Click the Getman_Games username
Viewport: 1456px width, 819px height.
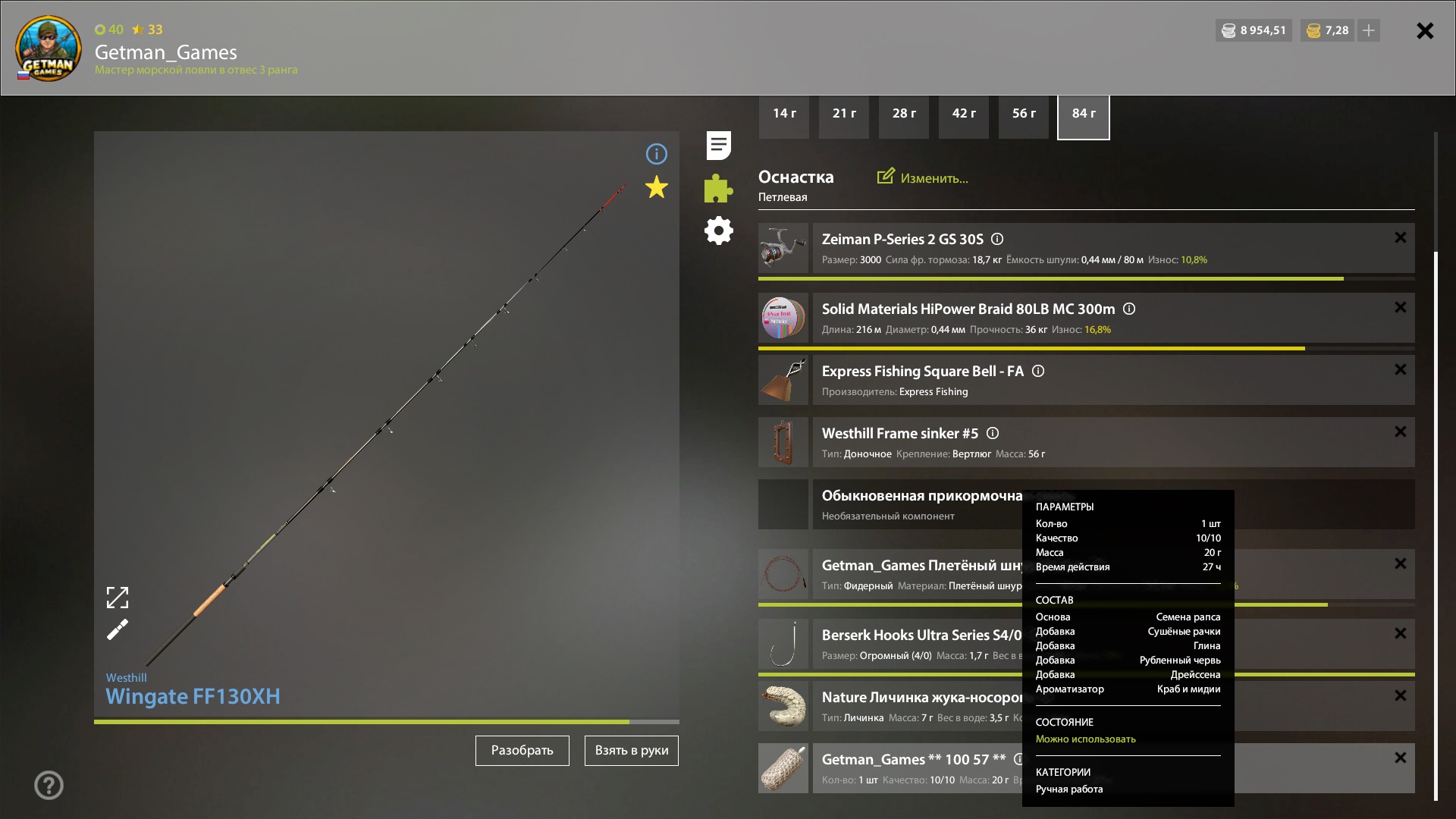(x=165, y=52)
